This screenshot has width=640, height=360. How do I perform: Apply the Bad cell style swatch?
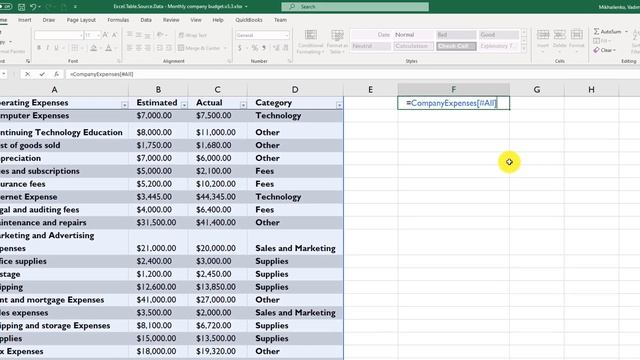coord(456,35)
